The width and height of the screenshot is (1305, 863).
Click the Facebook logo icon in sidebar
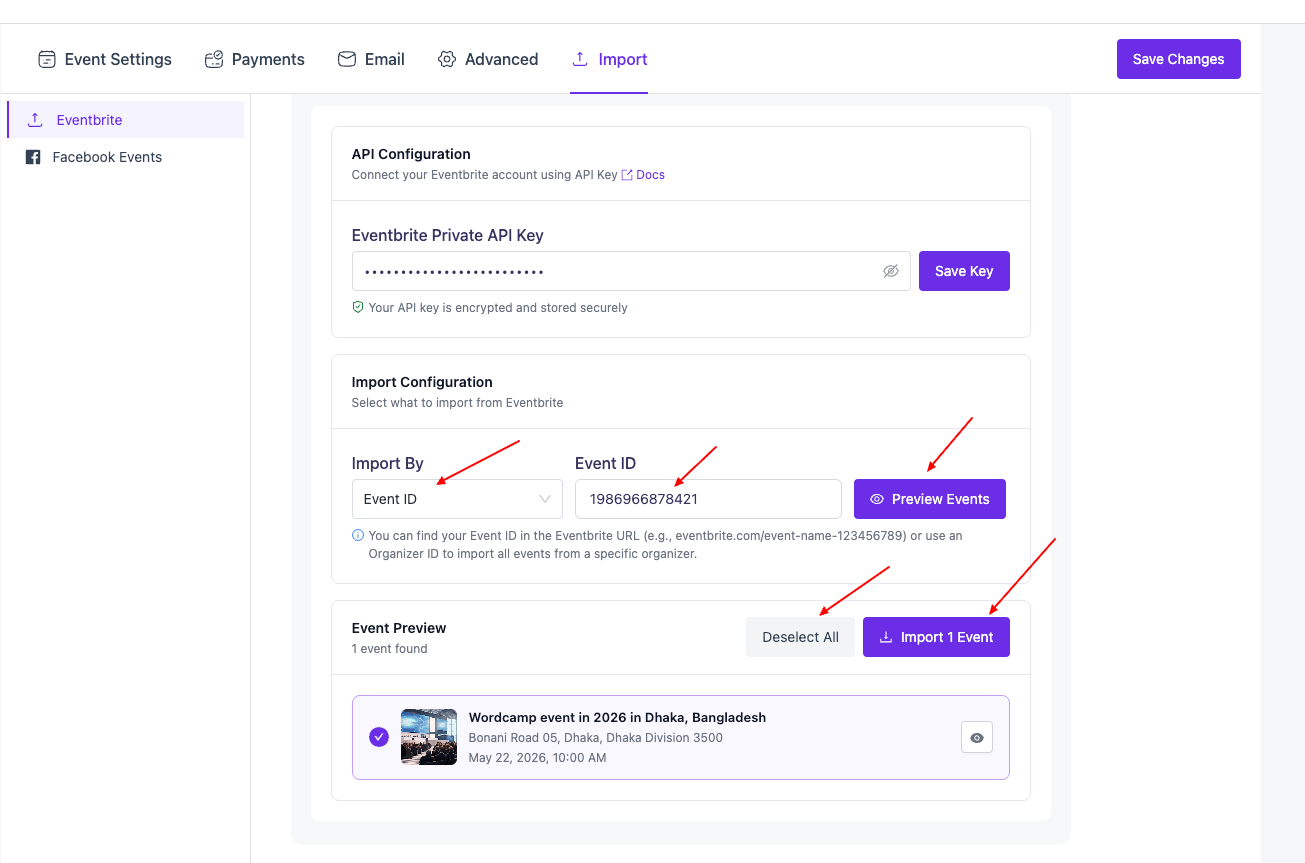tap(33, 157)
